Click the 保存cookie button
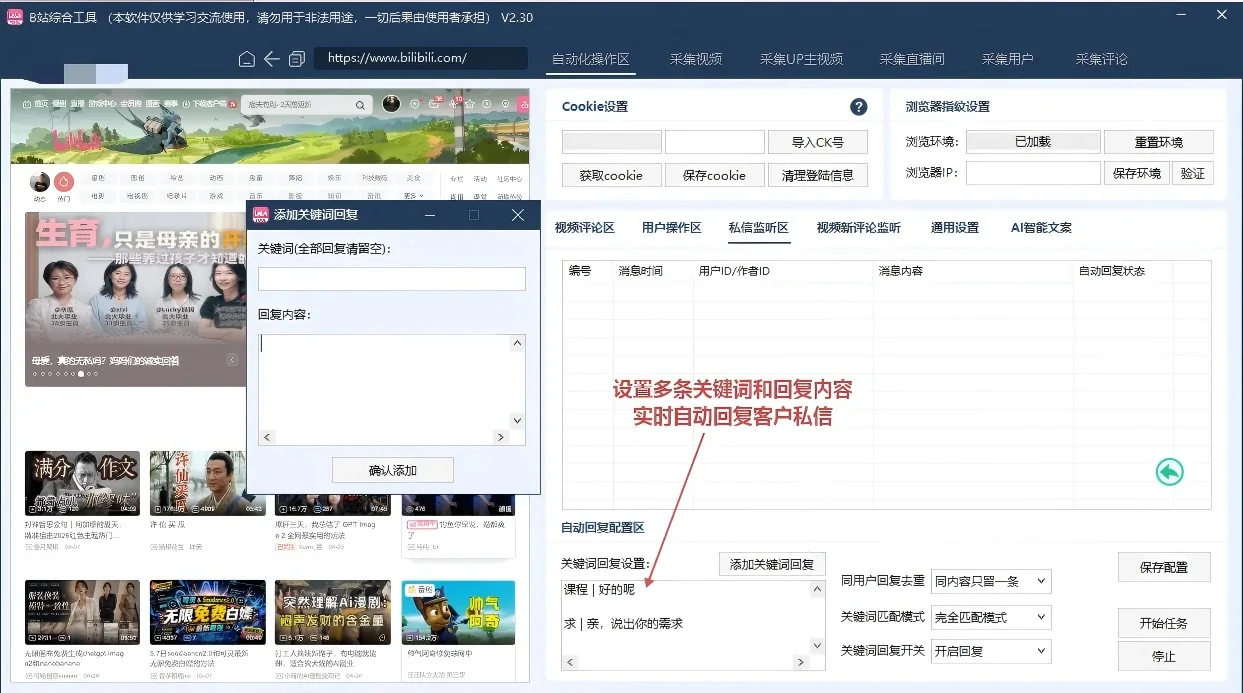Viewport: 1243px width, 693px height. (x=714, y=175)
